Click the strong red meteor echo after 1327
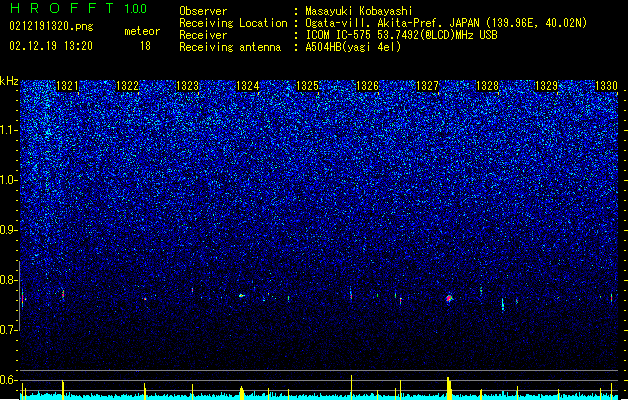 point(449,298)
